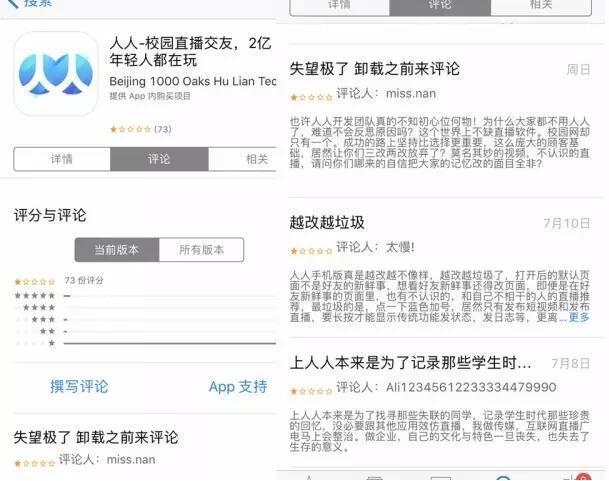Click star rating beside reviewer 太慢!
Viewport: 609px width, 481px height.
point(311,251)
